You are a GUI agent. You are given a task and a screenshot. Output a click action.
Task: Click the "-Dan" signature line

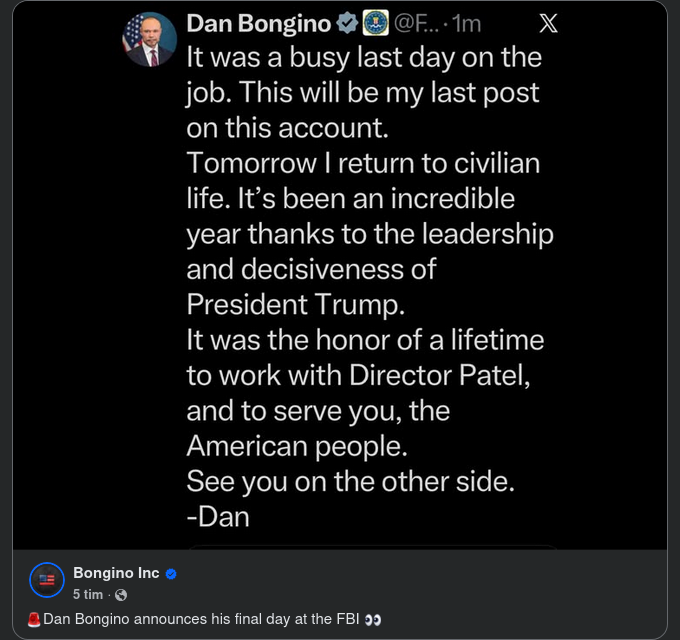[218, 516]
